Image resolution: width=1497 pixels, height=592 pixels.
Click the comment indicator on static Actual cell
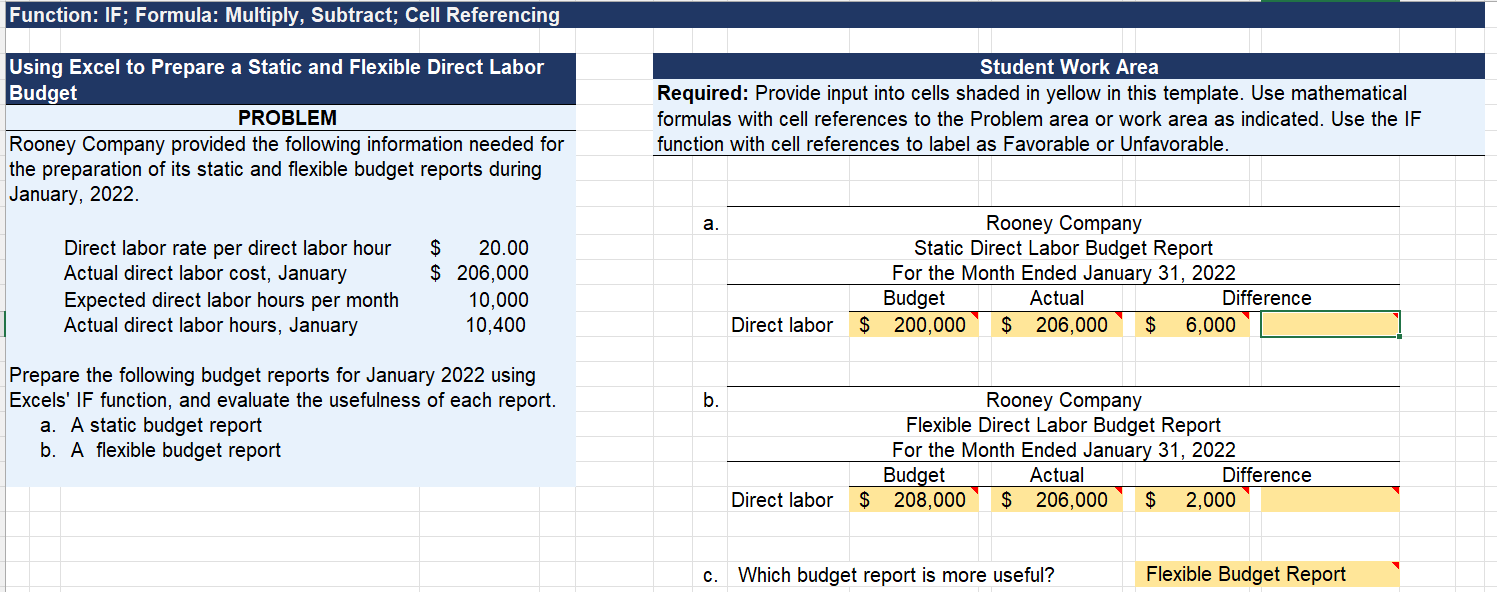pos(1117,315)
